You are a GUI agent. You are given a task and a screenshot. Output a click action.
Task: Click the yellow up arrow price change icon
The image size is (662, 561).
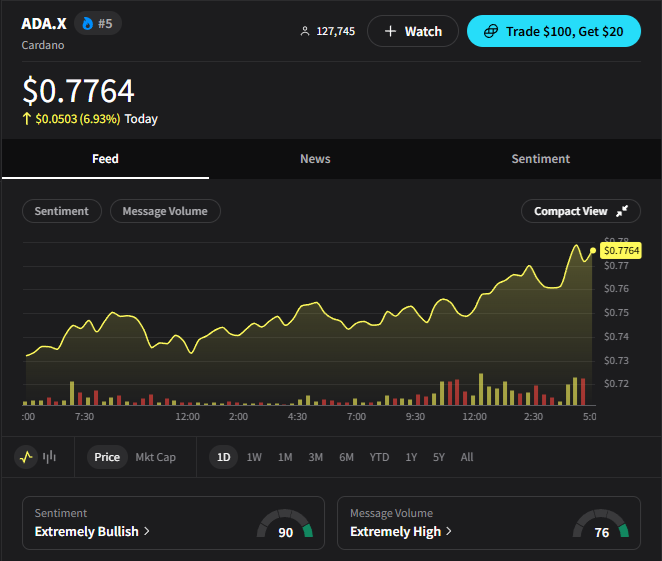[x=27, y=119]
